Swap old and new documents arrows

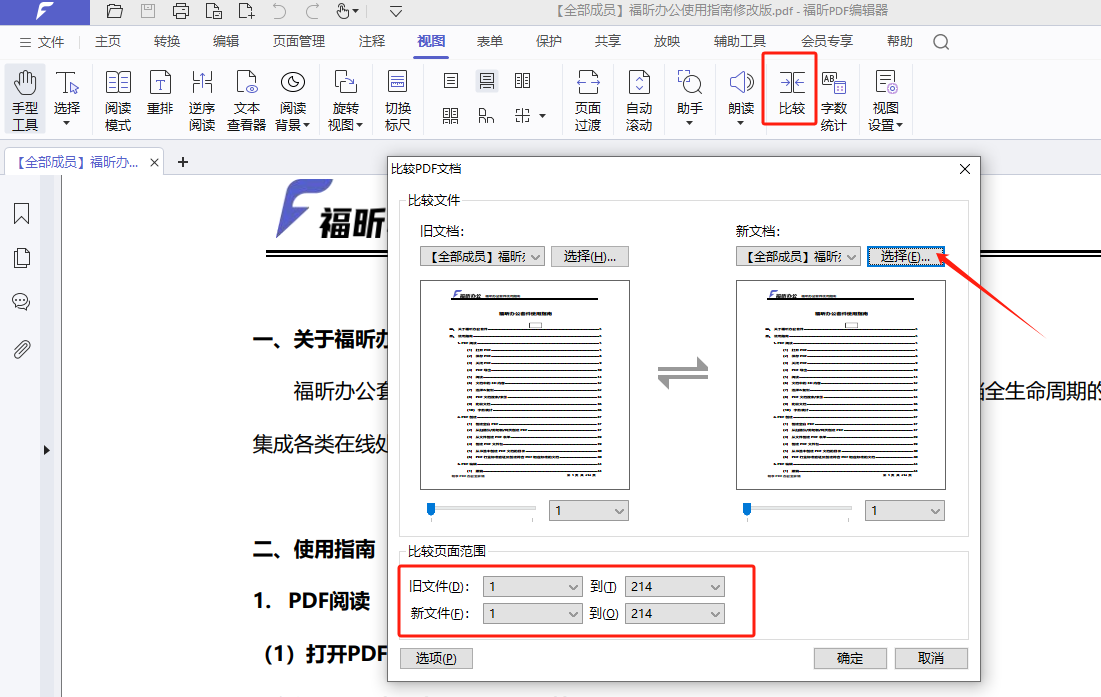pos(682,373)
